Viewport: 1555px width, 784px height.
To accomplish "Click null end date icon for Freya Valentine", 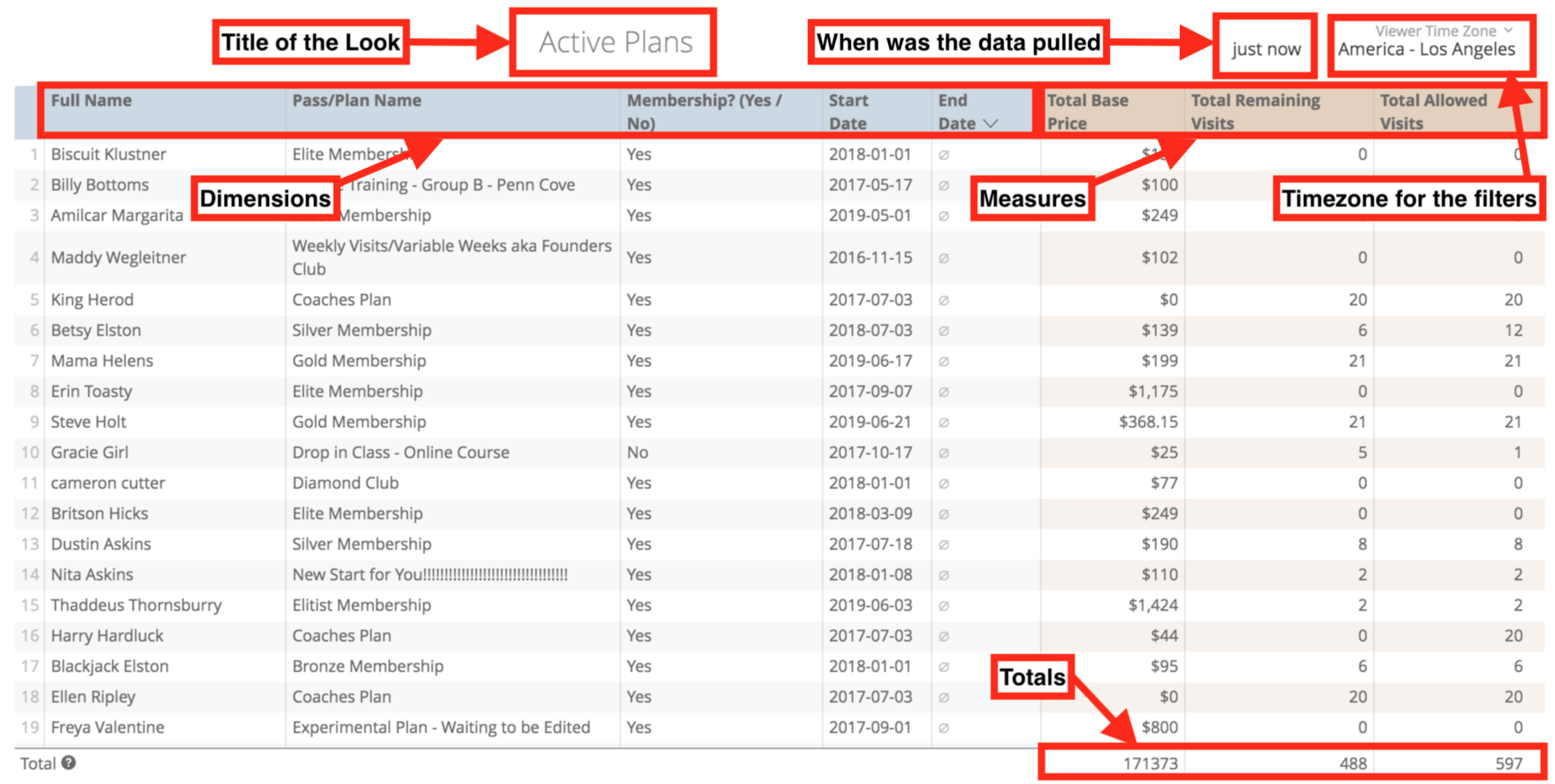I will (943, 728).
